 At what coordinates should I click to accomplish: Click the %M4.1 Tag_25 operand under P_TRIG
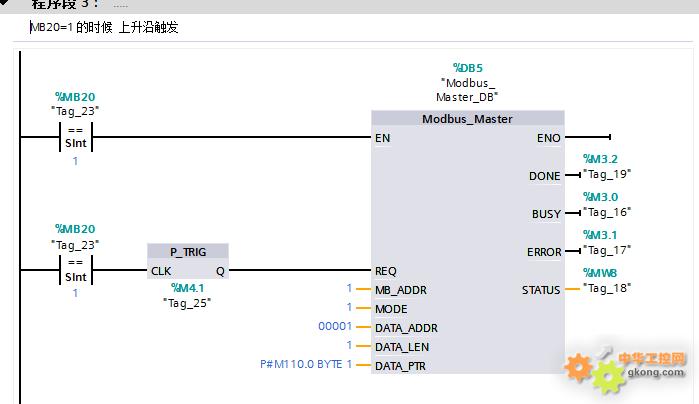187,295
